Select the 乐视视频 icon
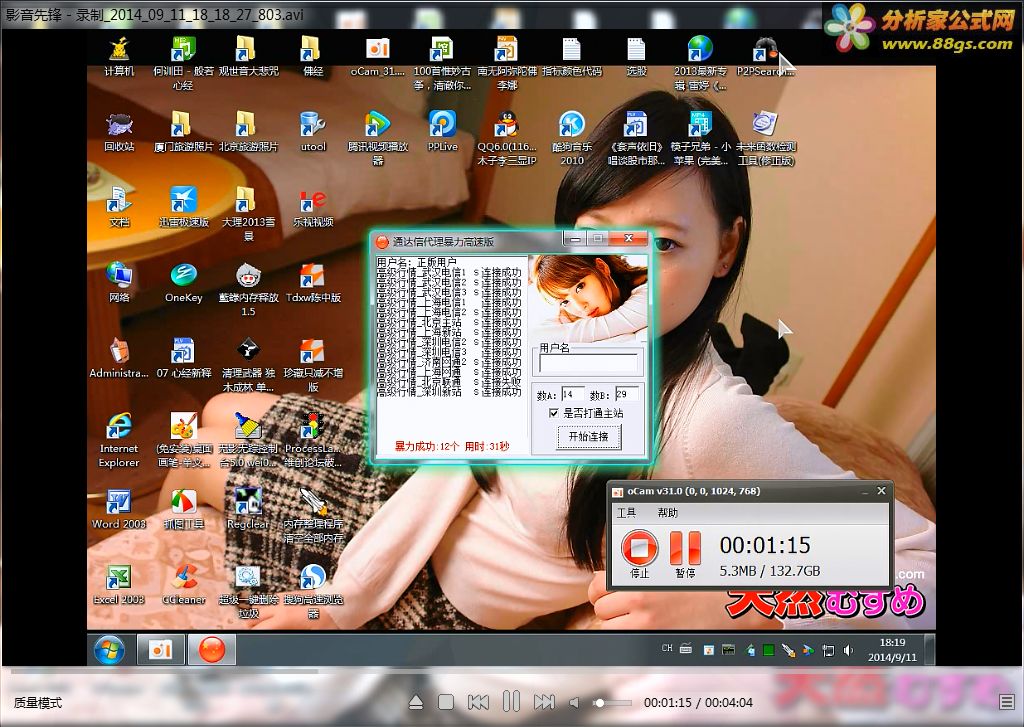The image size is (1024, 727). pyautogui.click(x=313, y=206)
